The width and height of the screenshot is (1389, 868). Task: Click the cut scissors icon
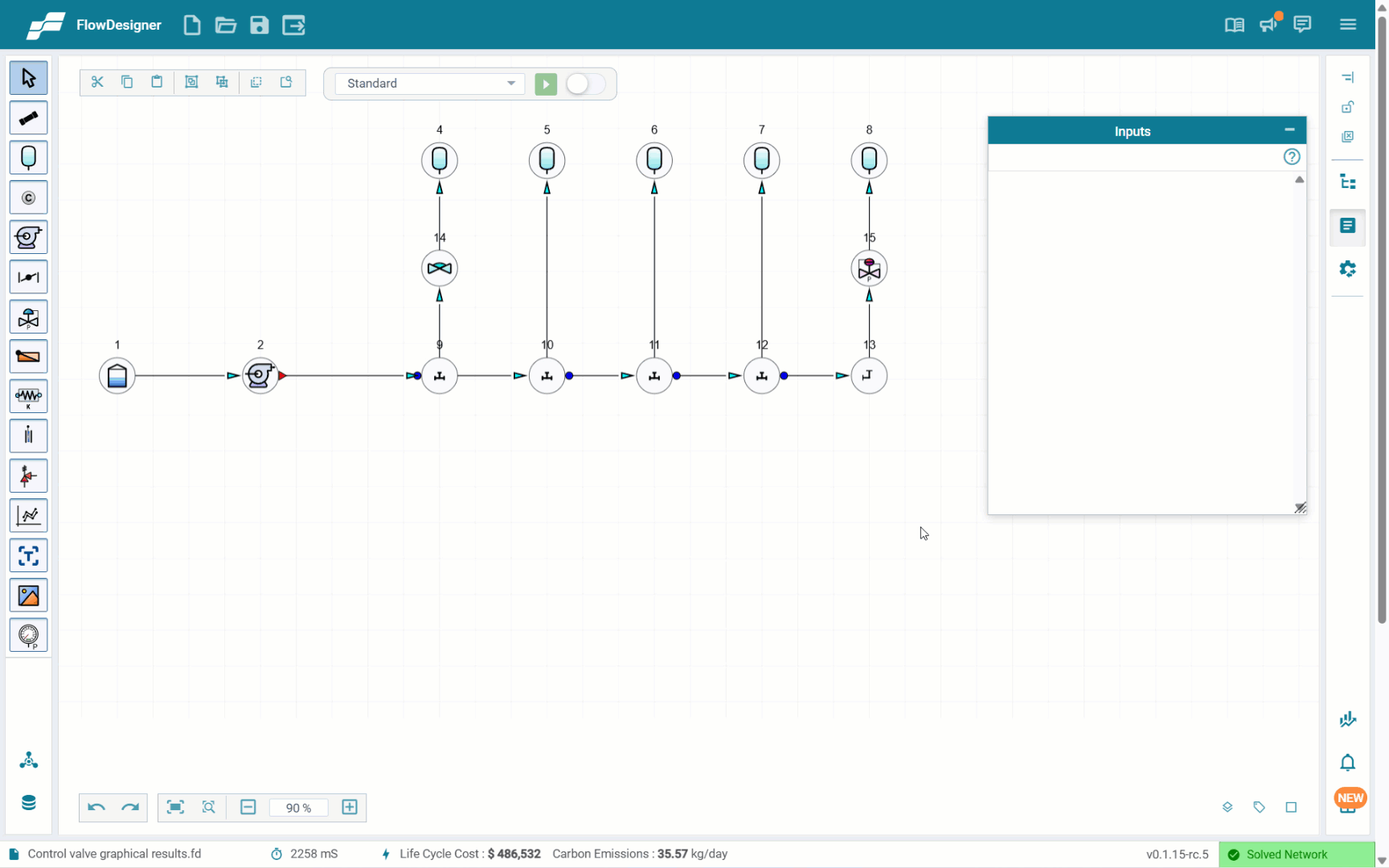coord(97,82)
